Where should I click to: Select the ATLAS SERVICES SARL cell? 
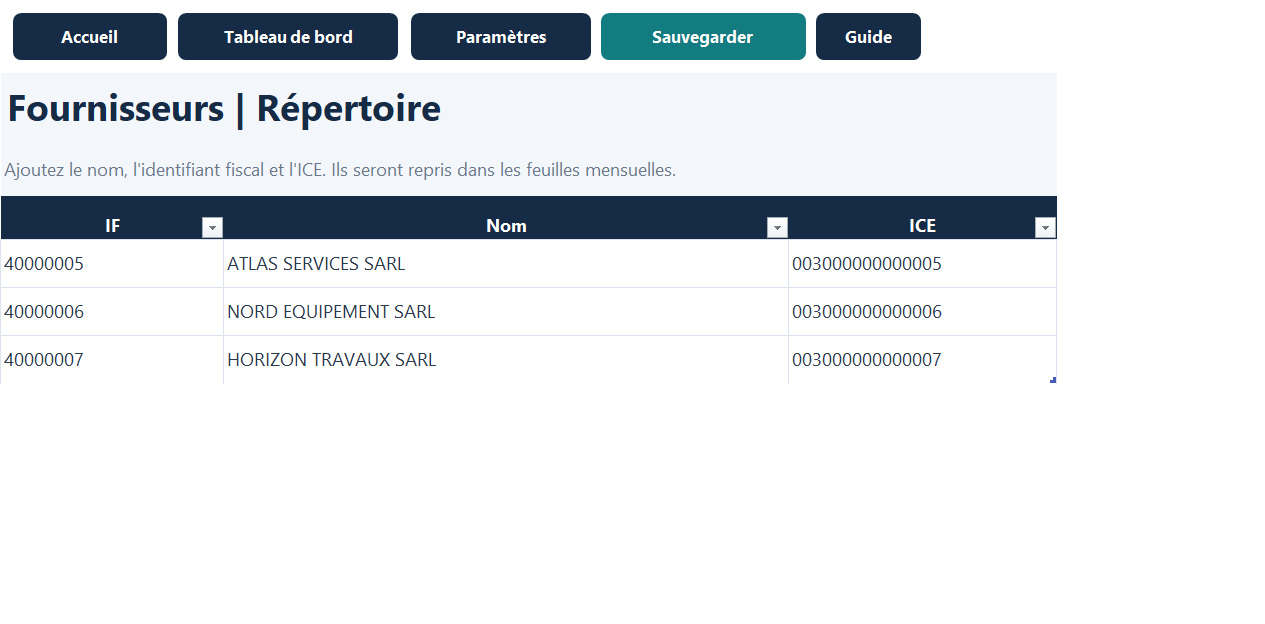click(x=506, y=264)
